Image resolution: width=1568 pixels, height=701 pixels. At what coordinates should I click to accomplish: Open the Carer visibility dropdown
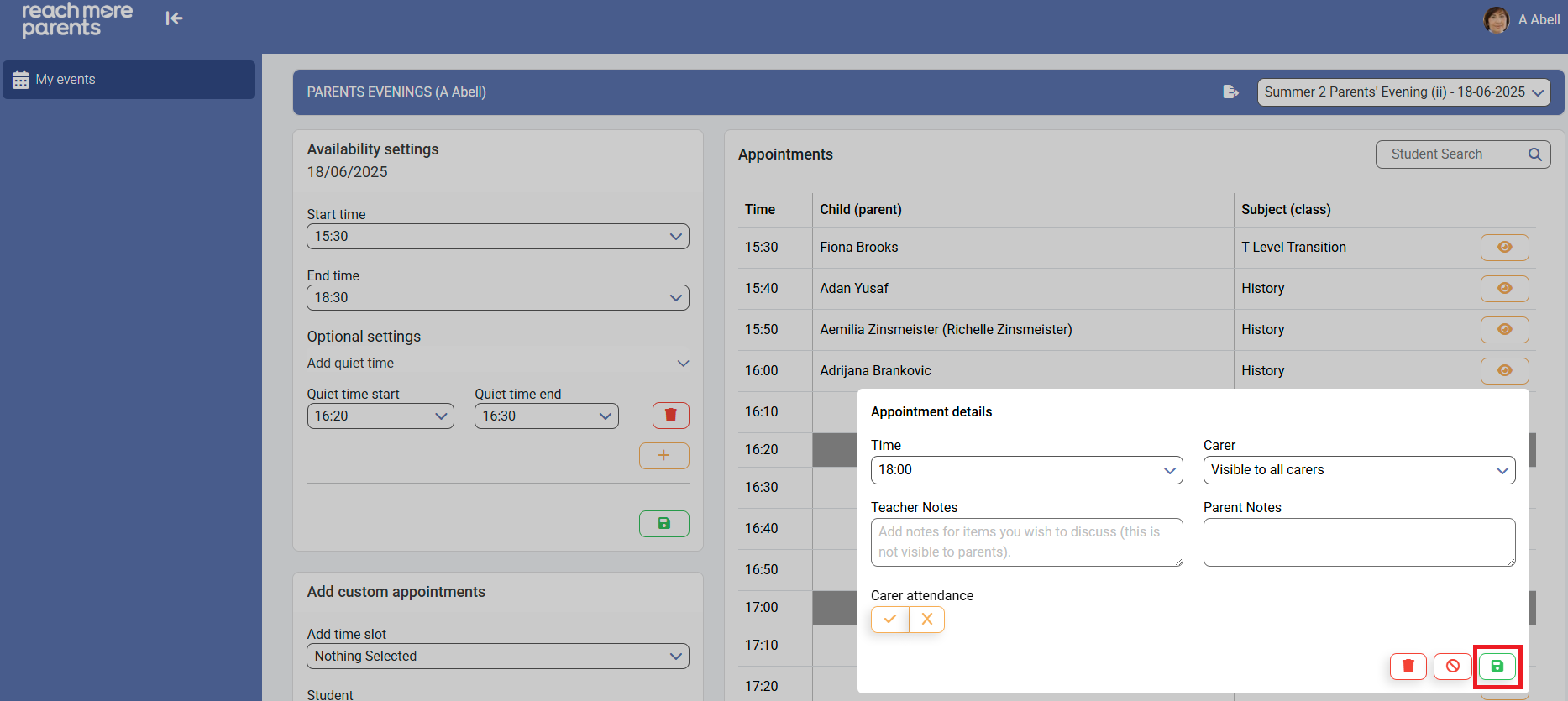(1358, 470)
